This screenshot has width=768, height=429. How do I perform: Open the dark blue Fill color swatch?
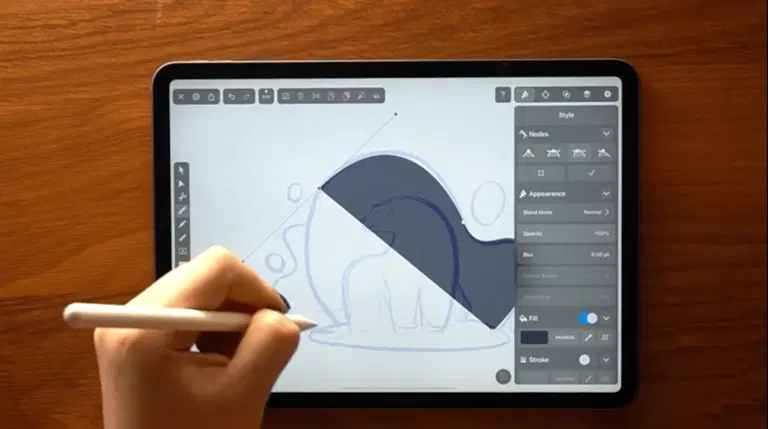coord(534,337)
